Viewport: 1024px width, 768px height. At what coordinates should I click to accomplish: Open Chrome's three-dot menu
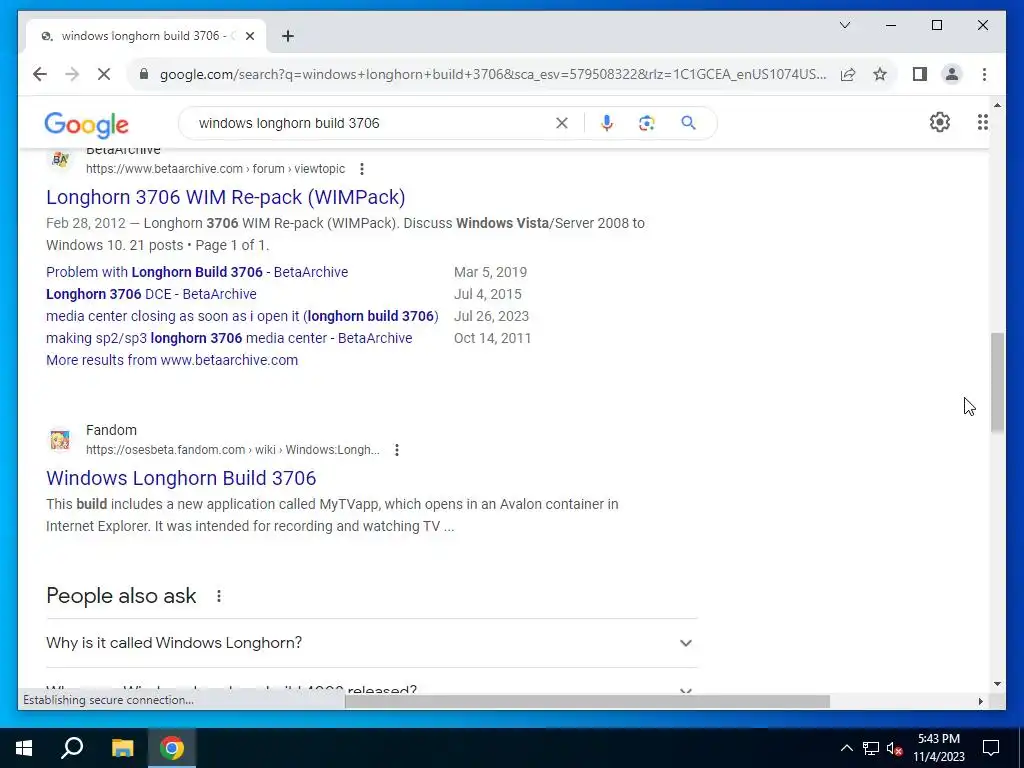pos(984,74)
